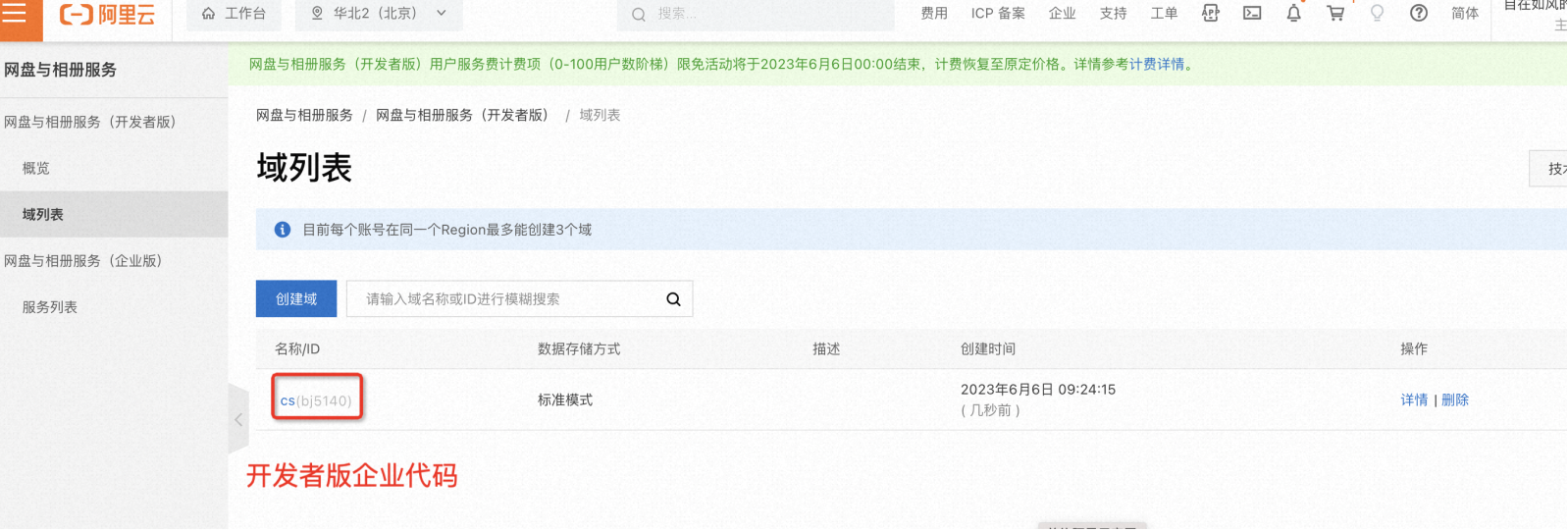Image resolution: width=1568 pixels, height=532 pixels.
Task: Expand the 华北2（北京）region dropdown
Action: pos(379,14)
